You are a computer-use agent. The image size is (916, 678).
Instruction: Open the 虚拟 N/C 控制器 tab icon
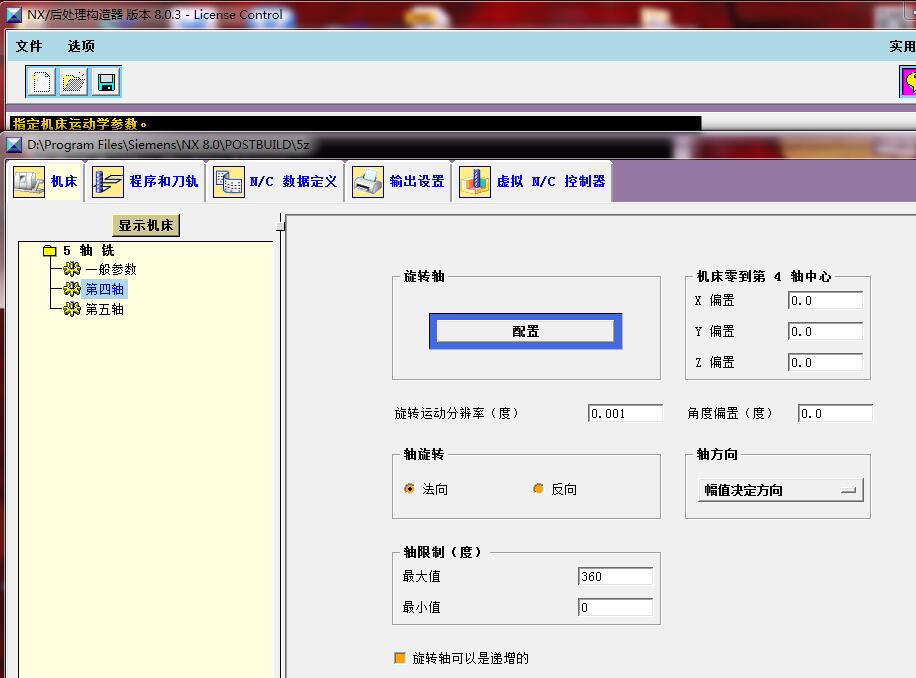point(473,180)
